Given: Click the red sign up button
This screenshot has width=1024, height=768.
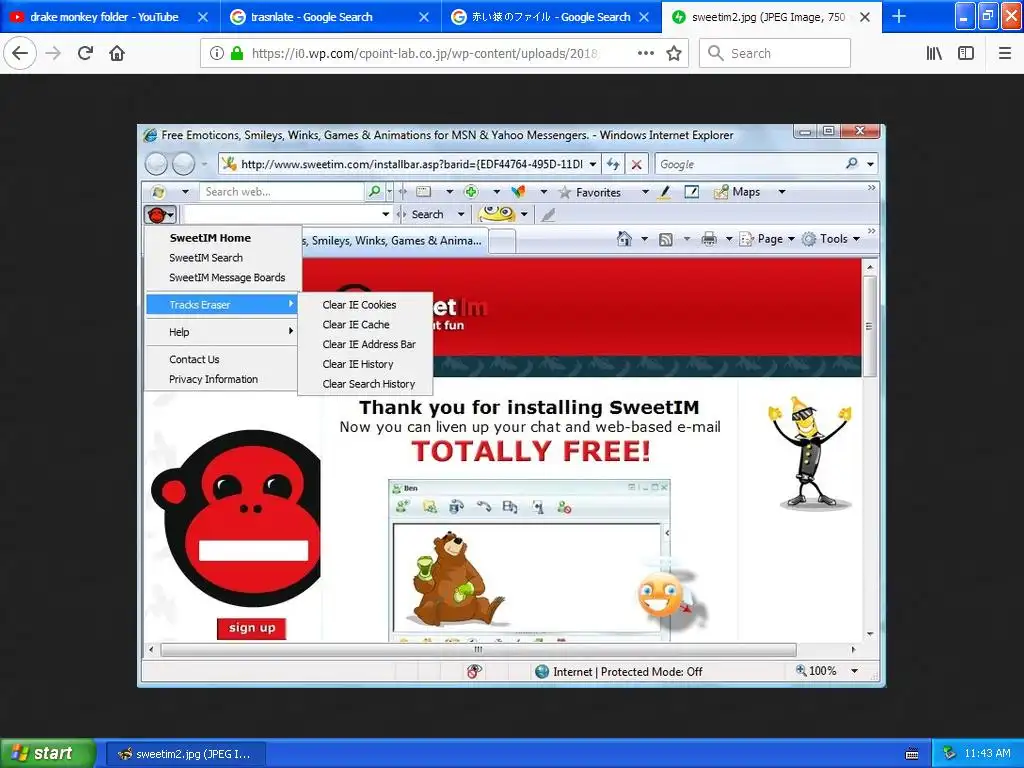Looking at the screenshot, I should 251,628.
